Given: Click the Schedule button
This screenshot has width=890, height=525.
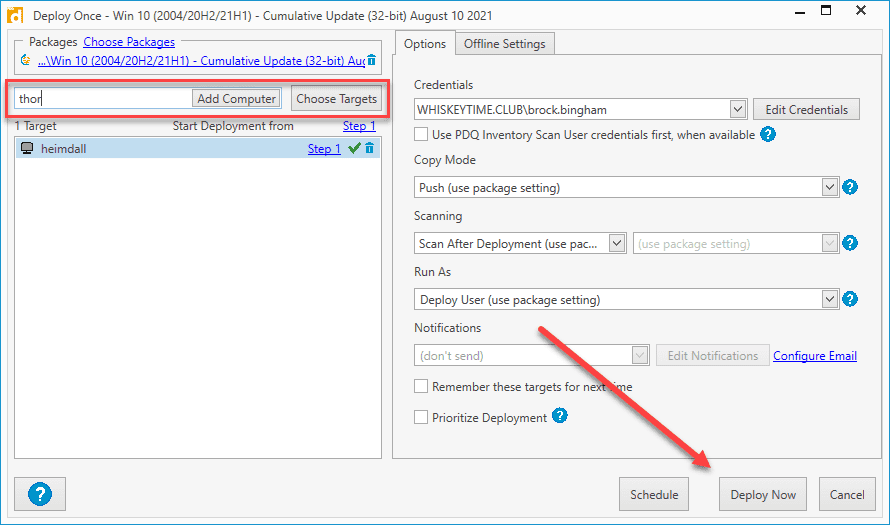Looking at the screenshot, I should click(654, 494).
